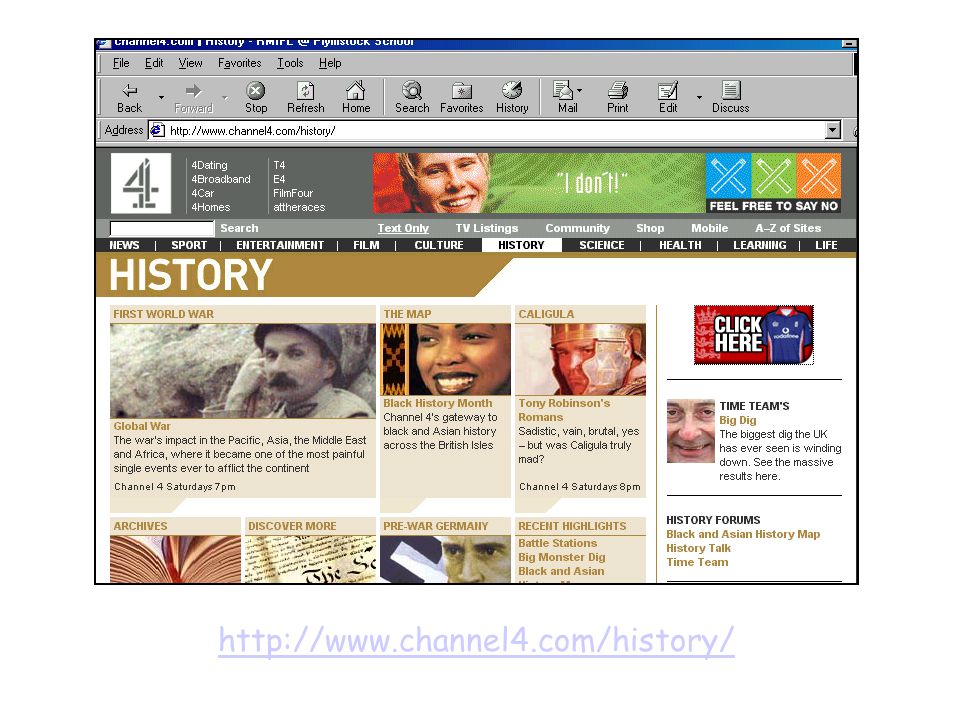This screenshot has height=720, width=960.
Task: Click the Global War article link
Action: (142, 426)
